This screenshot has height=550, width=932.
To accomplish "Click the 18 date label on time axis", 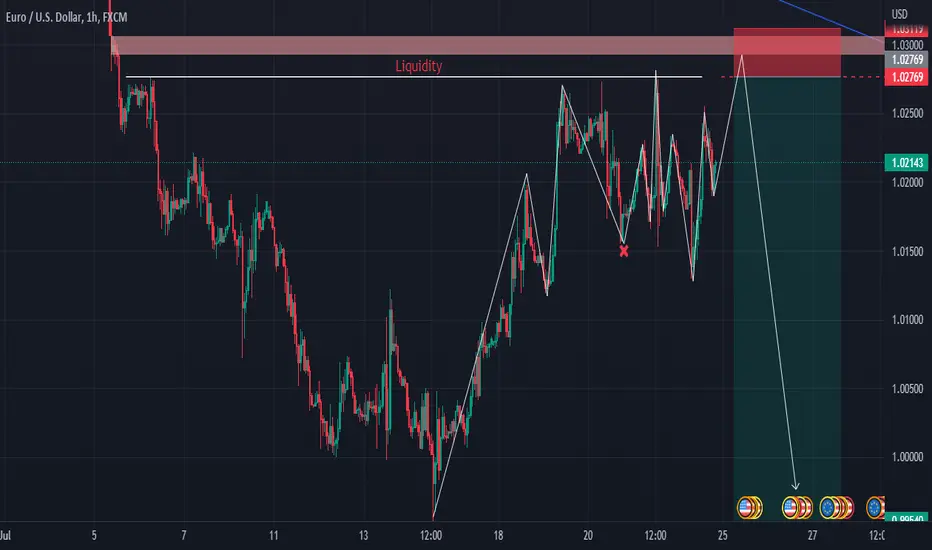I will (x=498, y=536).
